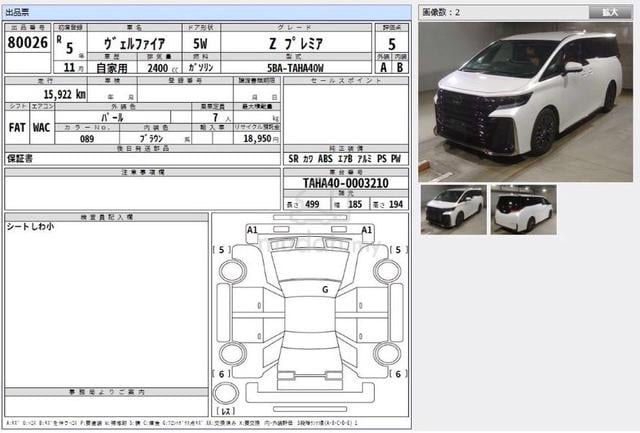This screenshot has height=433, width=640.
Task: Click the セールスポイント section header
Action: [346, 81]
